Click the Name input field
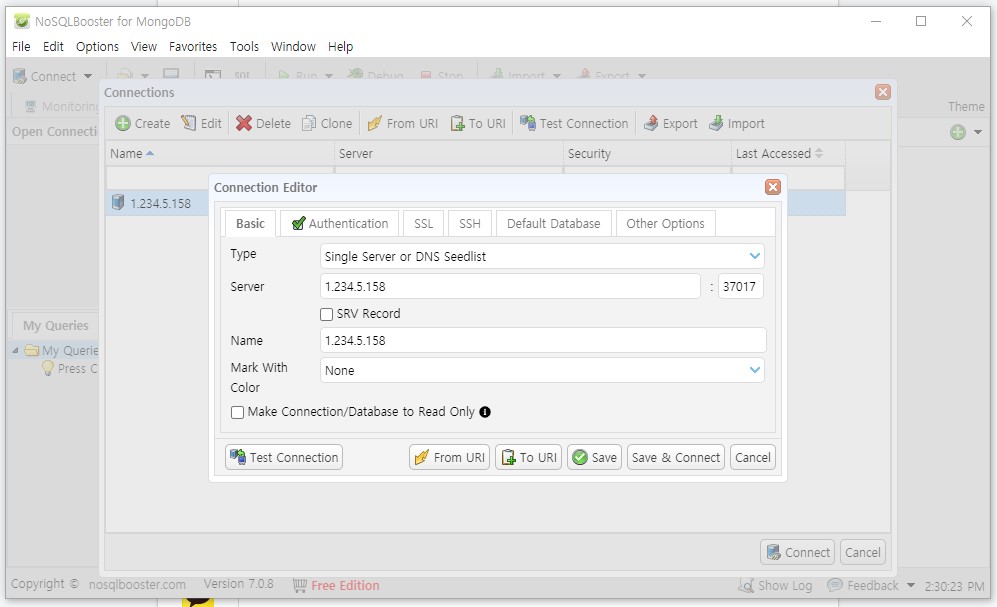Screen dimensions: 997x607 pos(543,340)
